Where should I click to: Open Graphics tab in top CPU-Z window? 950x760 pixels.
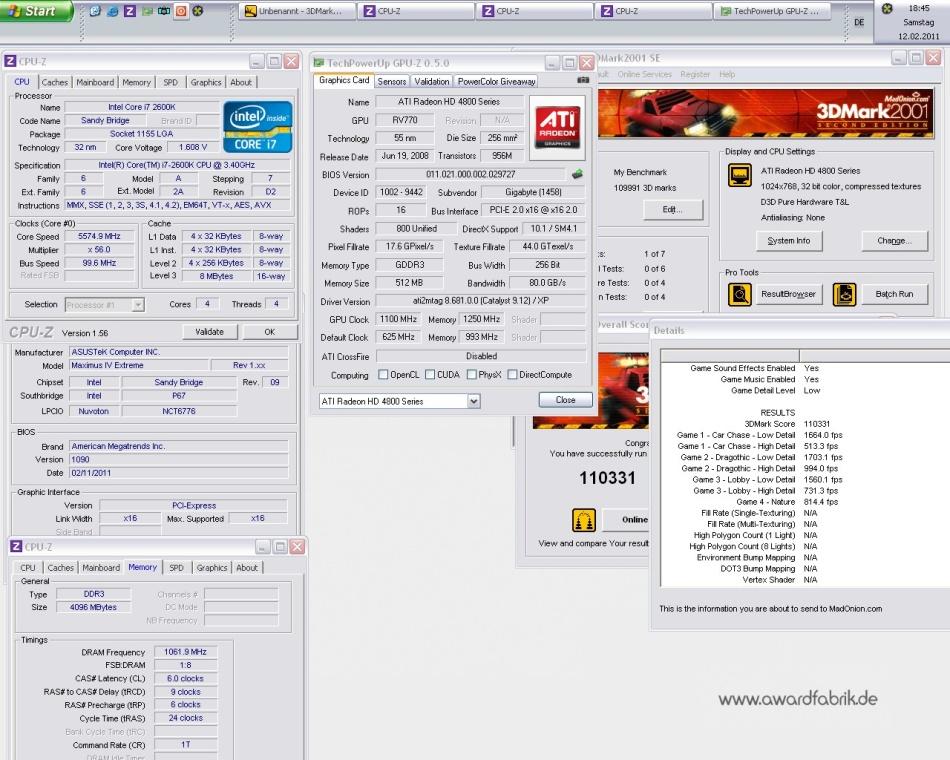pyautogui.click(x=206, y=82)
